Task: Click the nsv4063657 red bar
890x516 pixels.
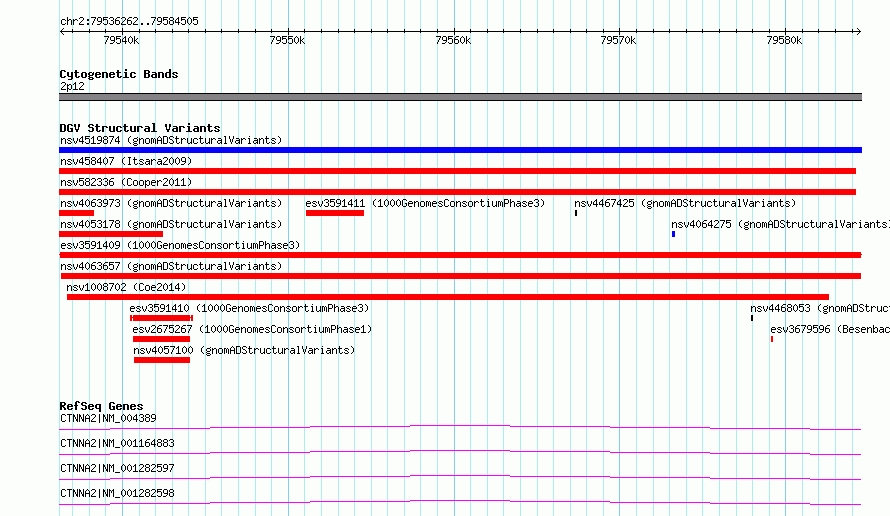Action: pyautogui.click(x=460, y=276)
